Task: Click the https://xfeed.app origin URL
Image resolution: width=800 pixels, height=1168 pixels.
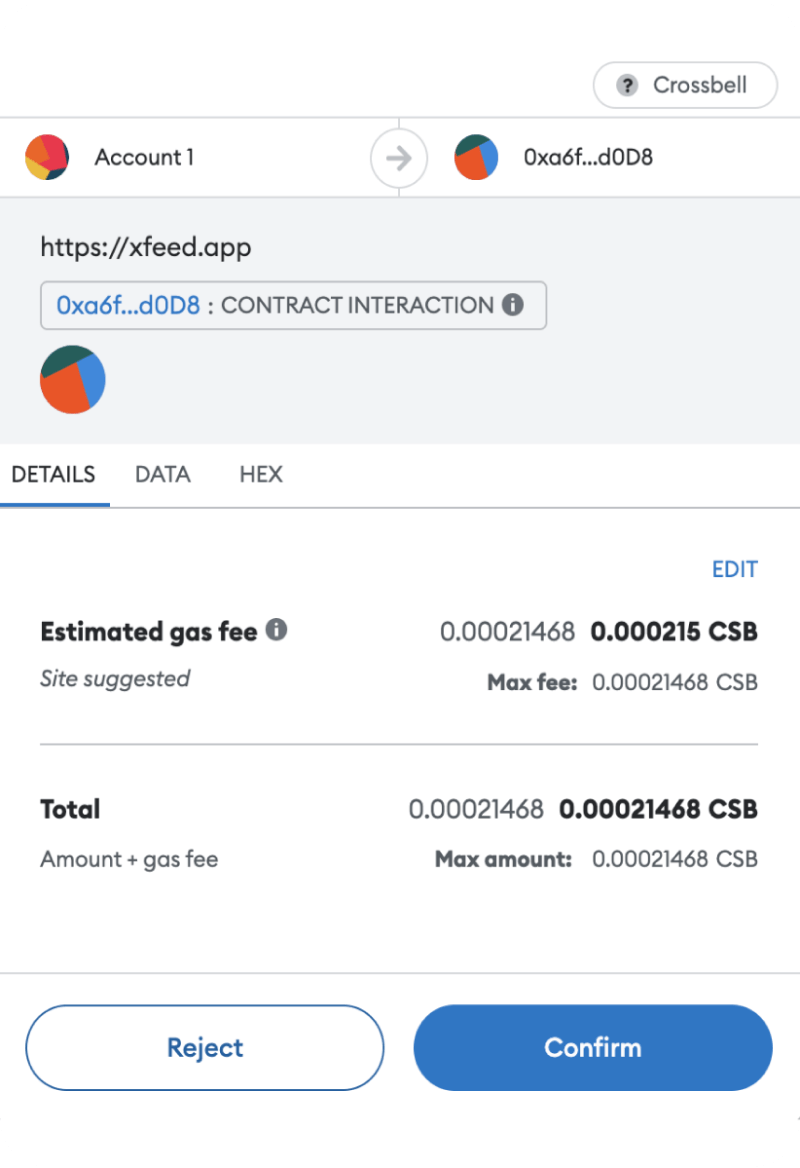Action: click(146, 247)
